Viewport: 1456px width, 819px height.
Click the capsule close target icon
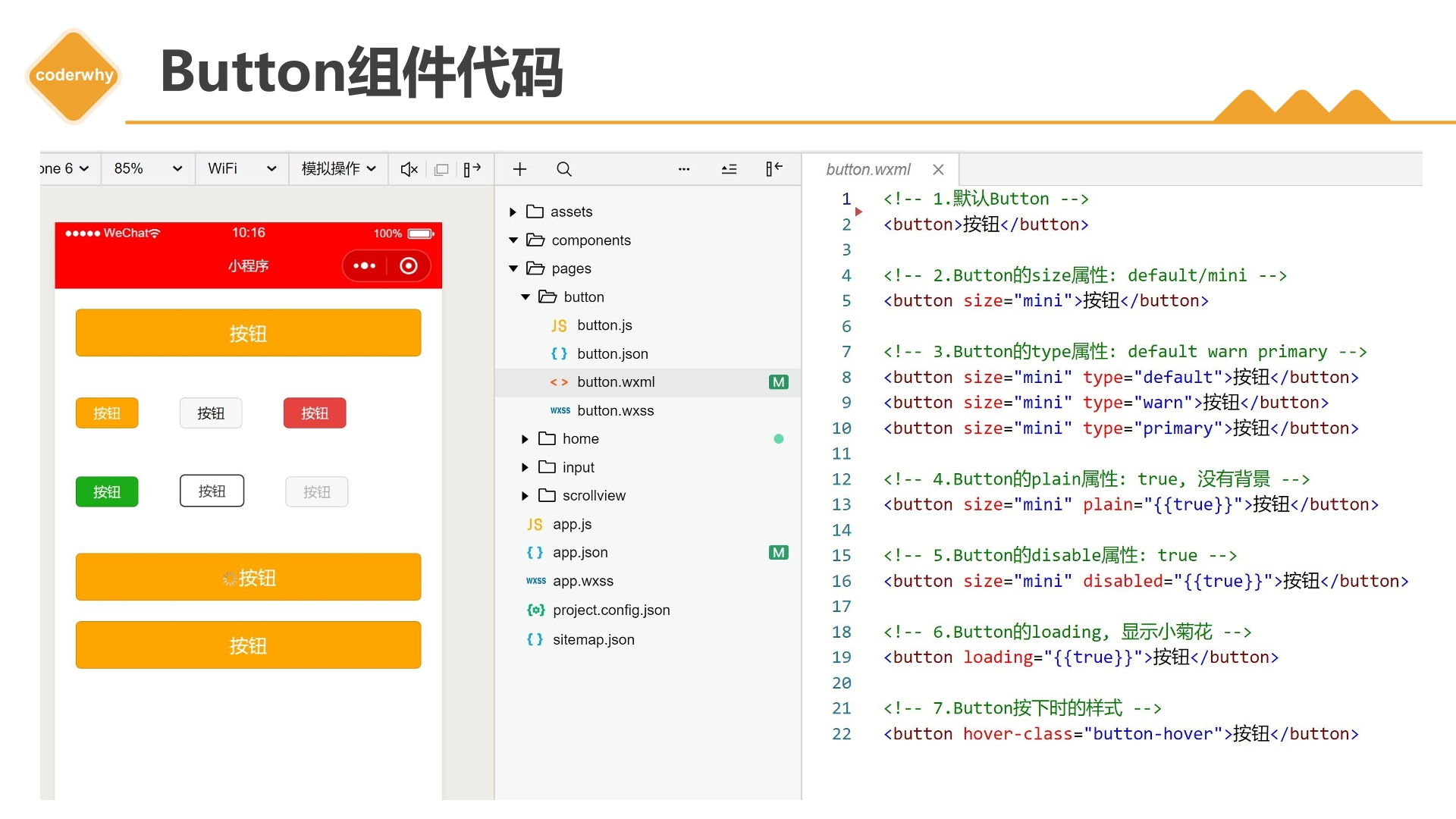[x=409, y=265]
